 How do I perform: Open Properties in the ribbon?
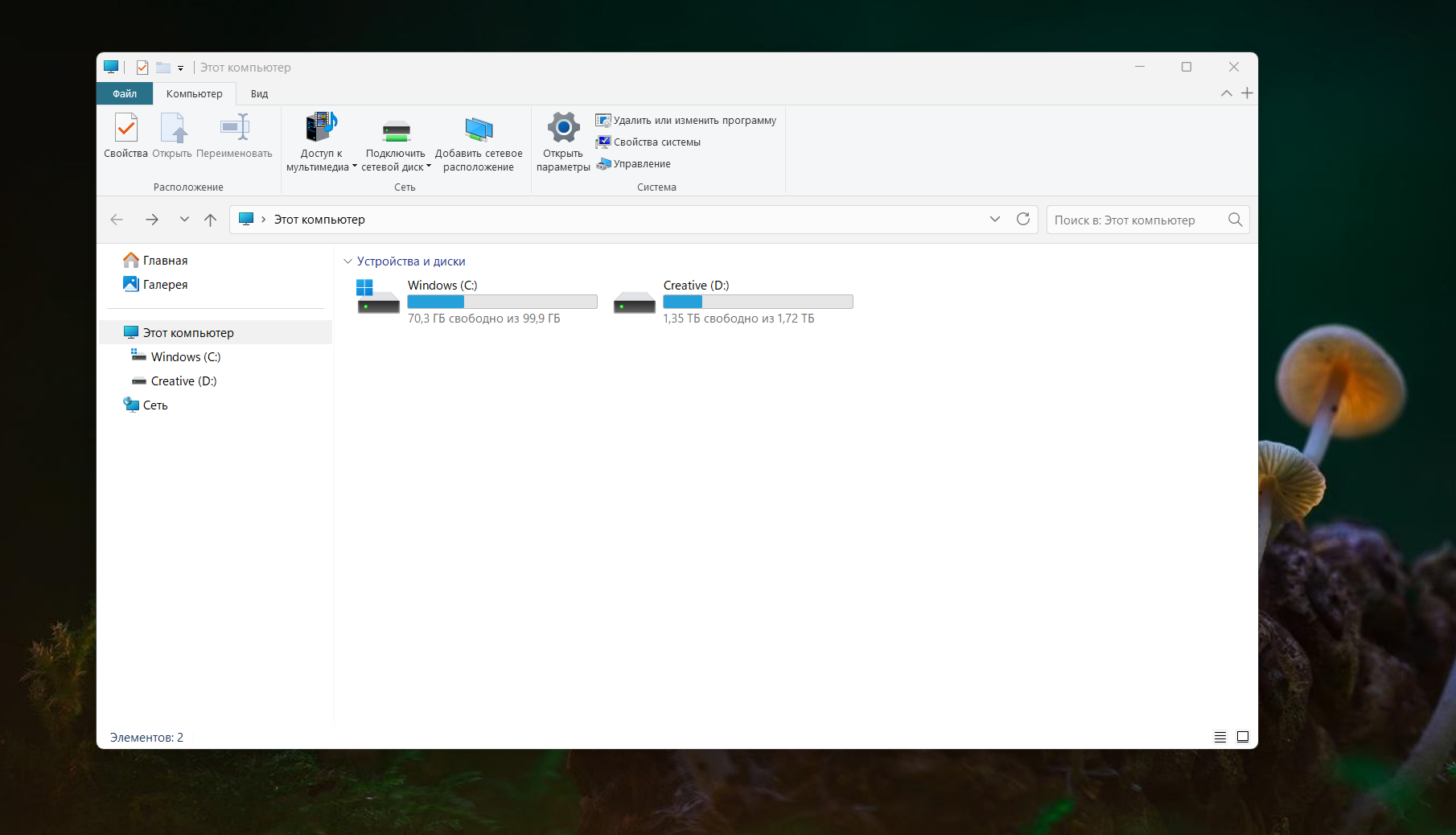(125, 136)
